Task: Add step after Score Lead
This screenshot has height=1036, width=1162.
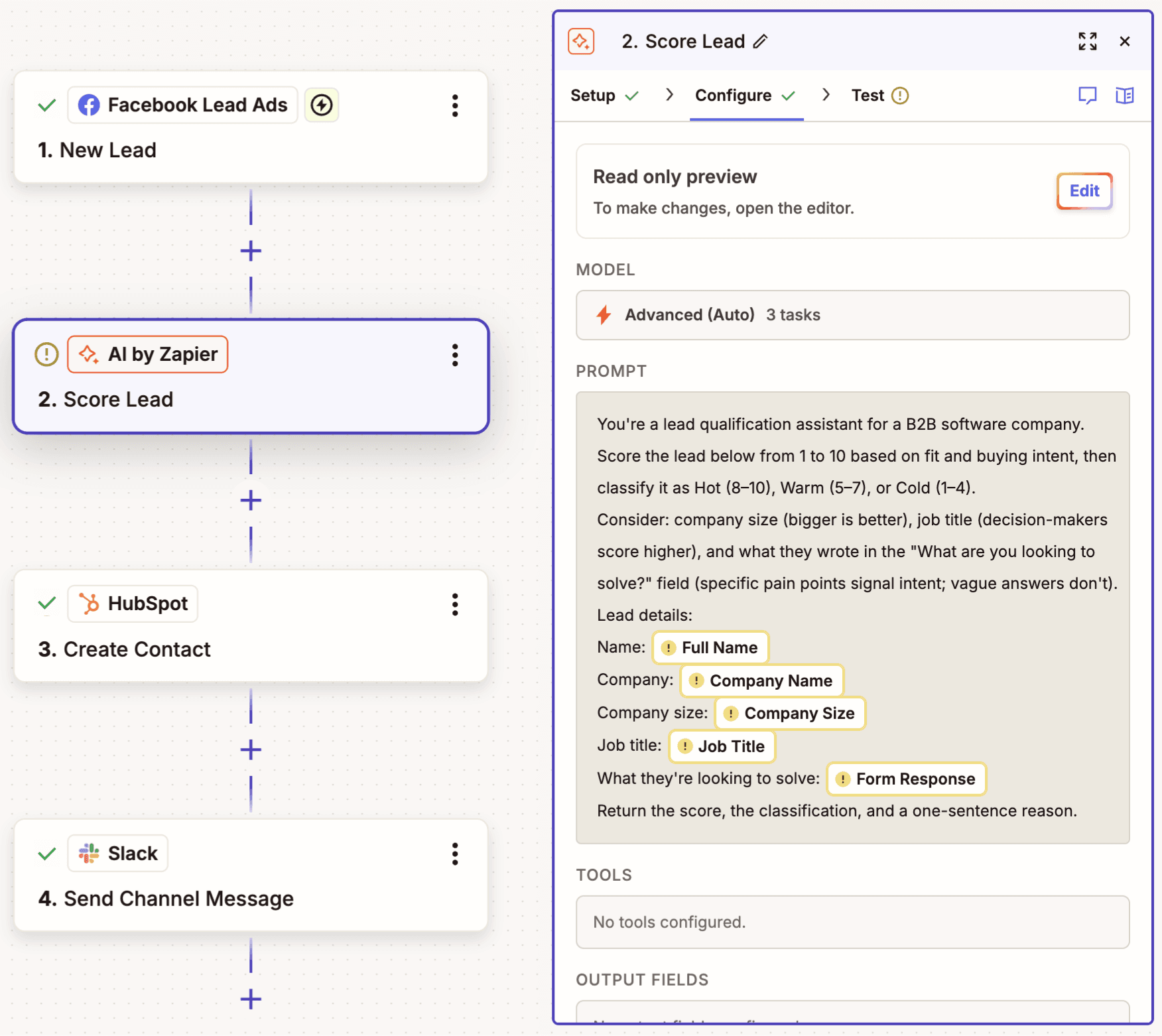Action: pyautogui.click(x=251, y=500)
